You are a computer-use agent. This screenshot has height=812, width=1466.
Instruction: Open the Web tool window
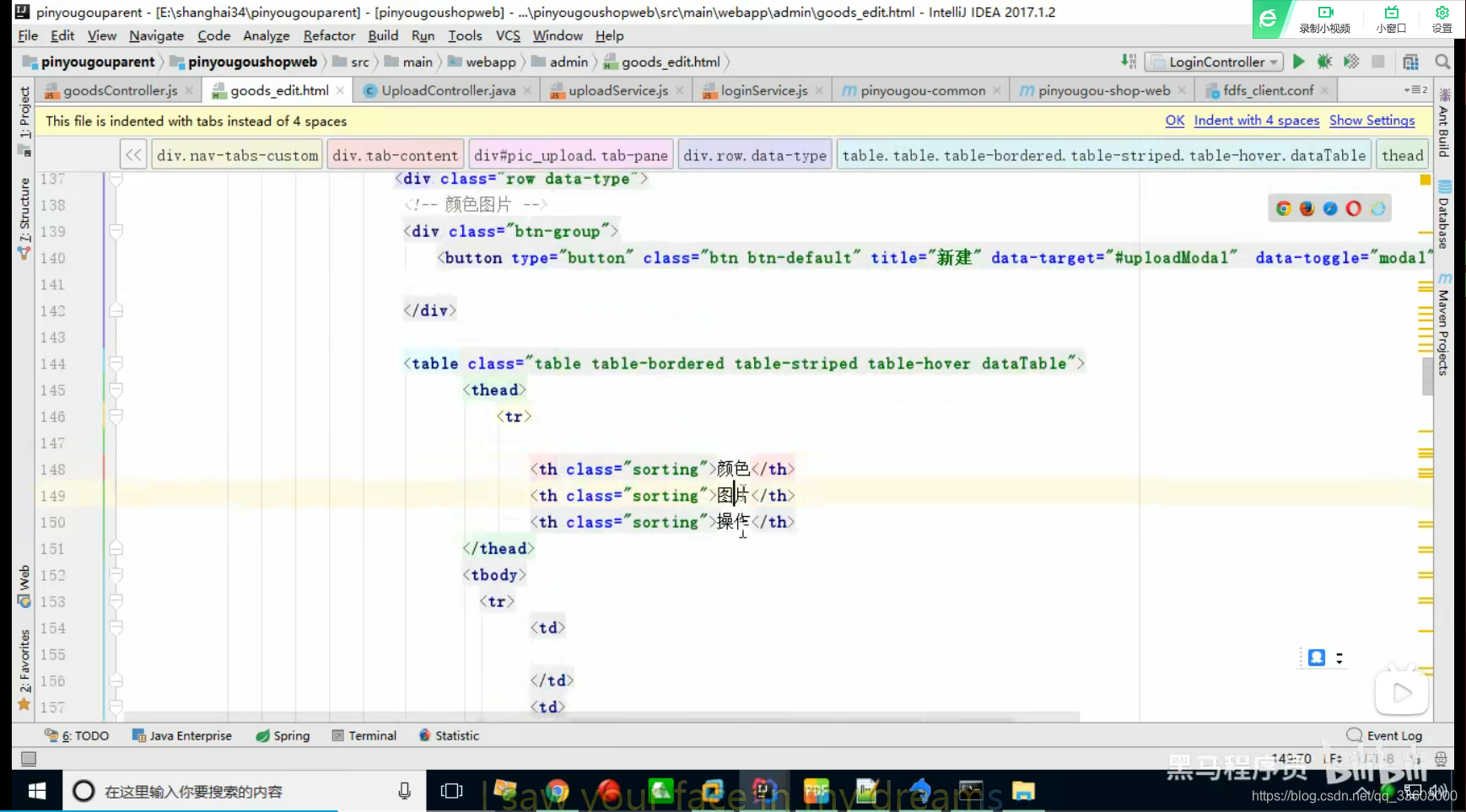[24, 586]
